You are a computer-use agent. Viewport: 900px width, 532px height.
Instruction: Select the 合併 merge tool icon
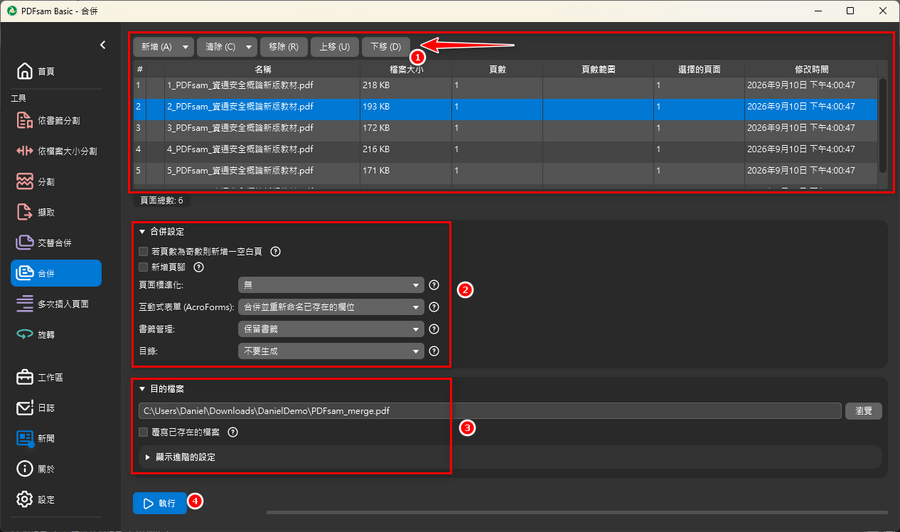(x=25, y=273)
